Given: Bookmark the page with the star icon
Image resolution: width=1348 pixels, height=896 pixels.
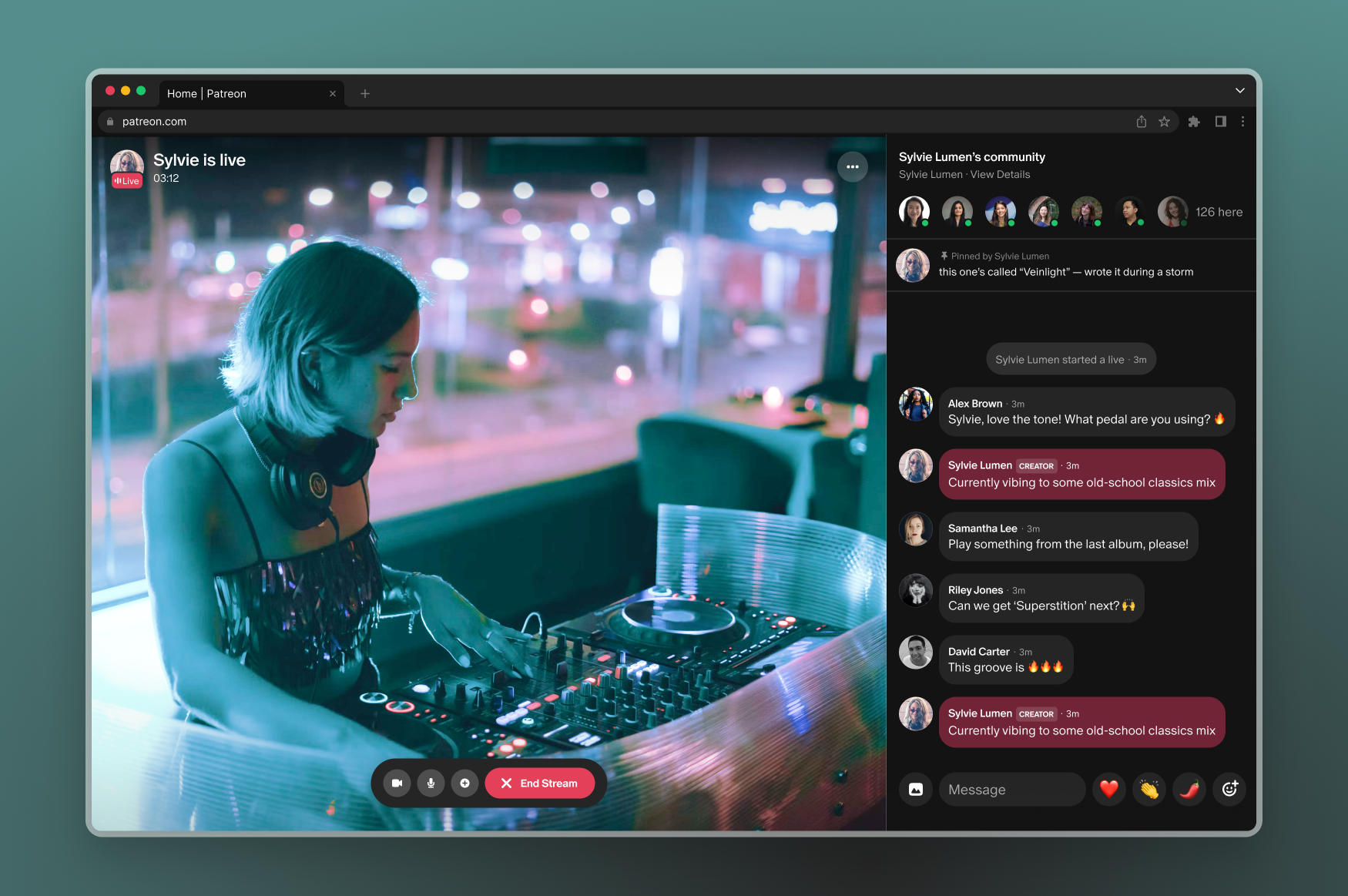Looking at the screenshot, I should (x=1165, y=121).
